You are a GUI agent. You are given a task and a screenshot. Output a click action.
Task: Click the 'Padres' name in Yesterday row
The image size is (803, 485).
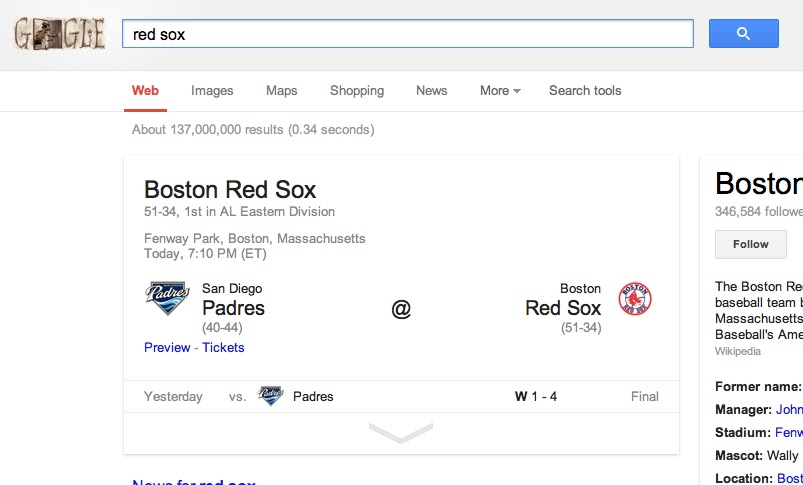click(313, 396)
